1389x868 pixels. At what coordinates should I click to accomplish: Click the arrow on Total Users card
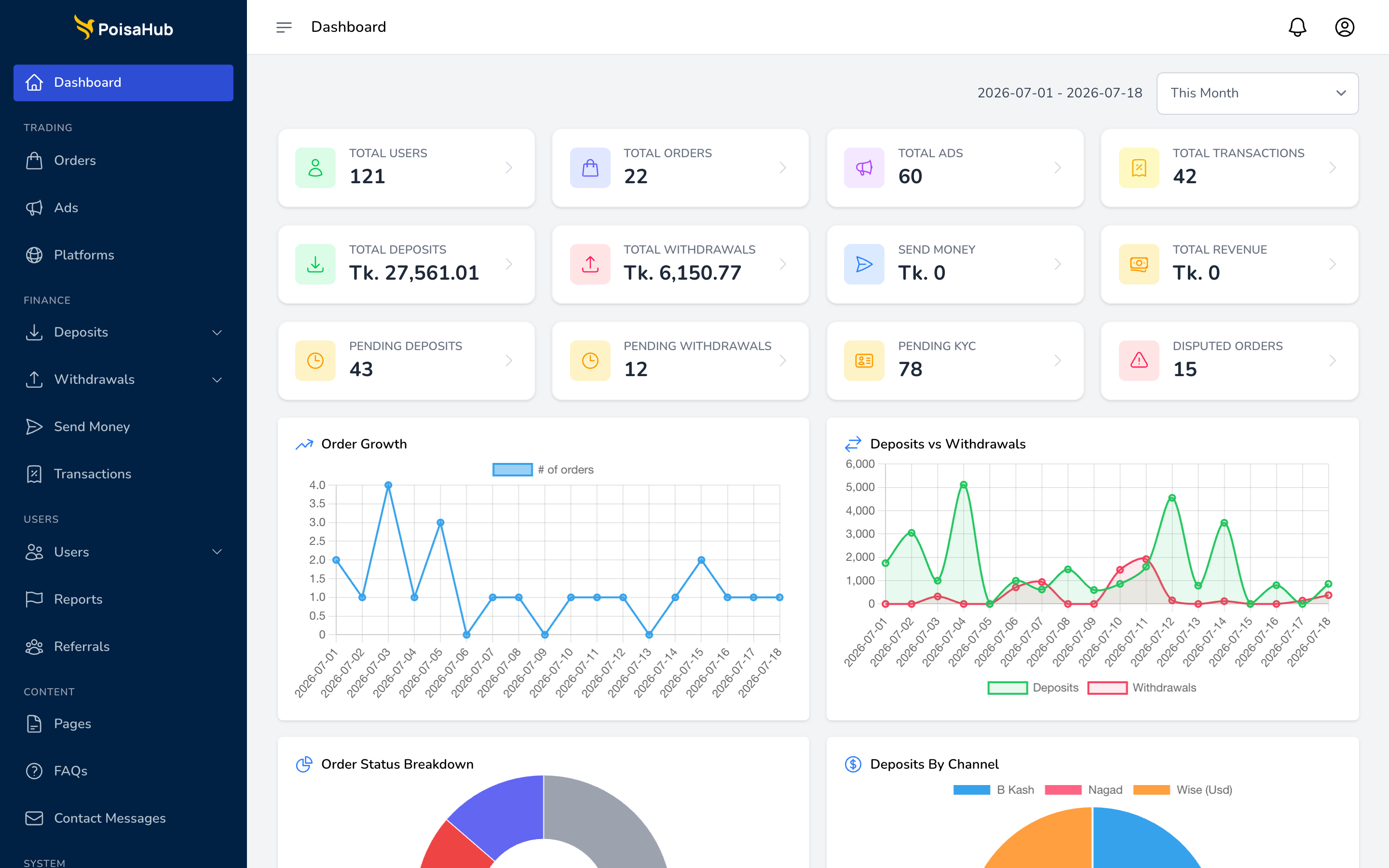click(508, 168)
